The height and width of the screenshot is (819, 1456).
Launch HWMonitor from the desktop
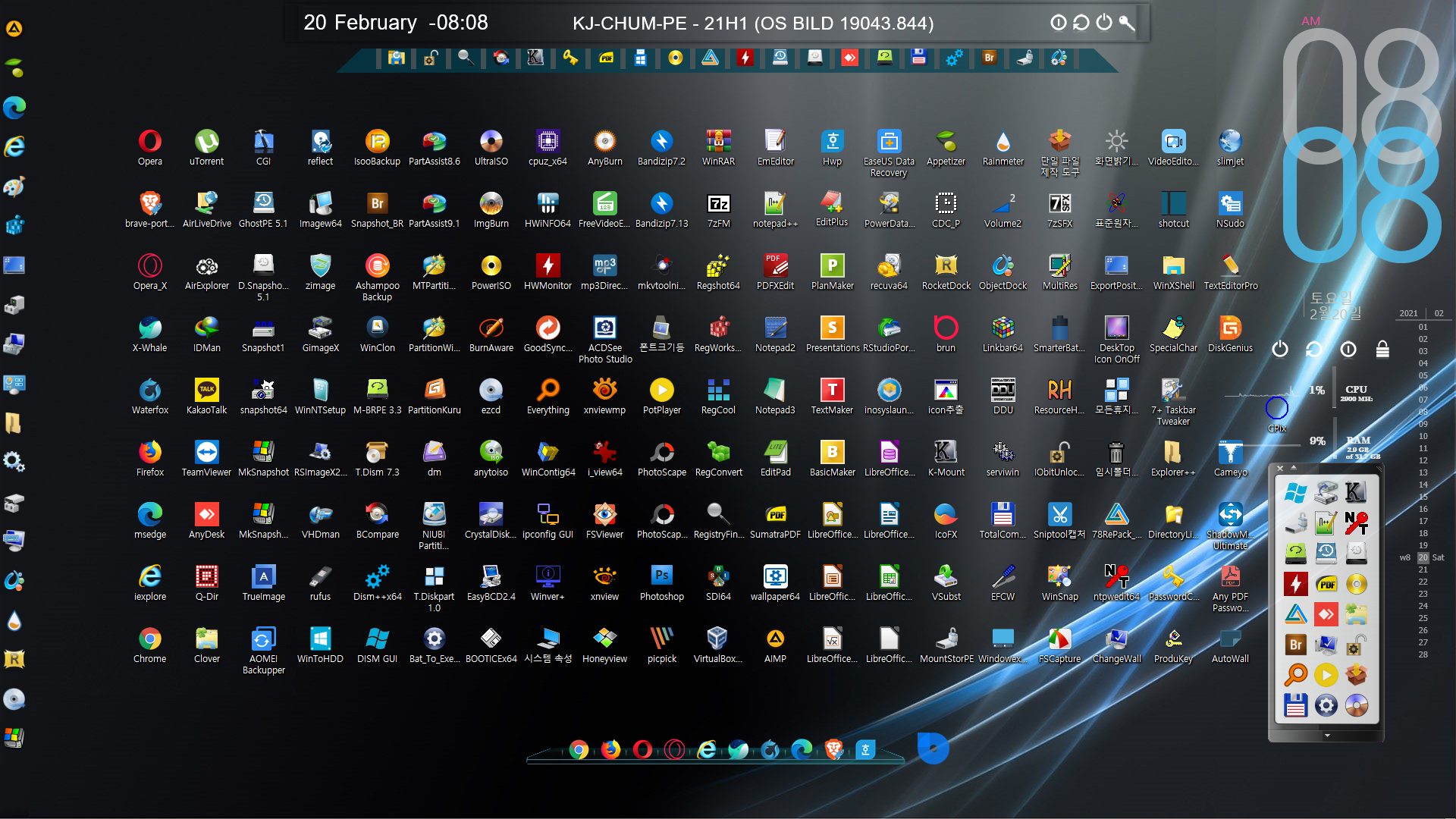(548, 271)
